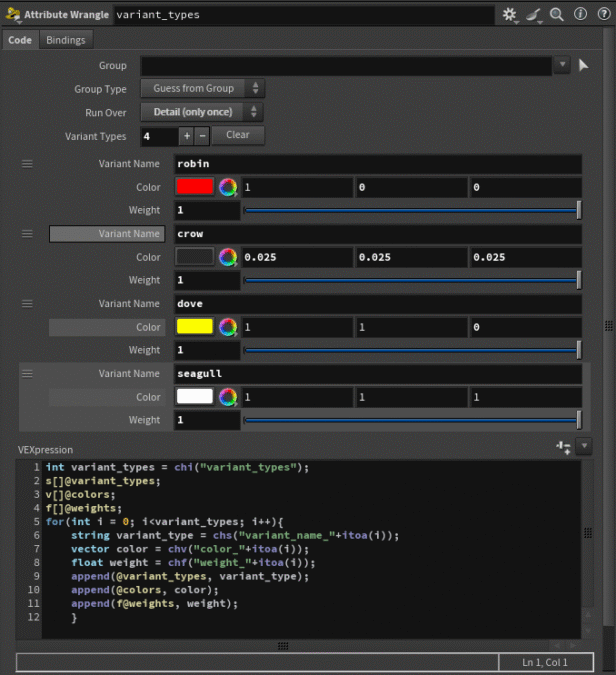Open the help question mark icon

[x=601, y=15]
